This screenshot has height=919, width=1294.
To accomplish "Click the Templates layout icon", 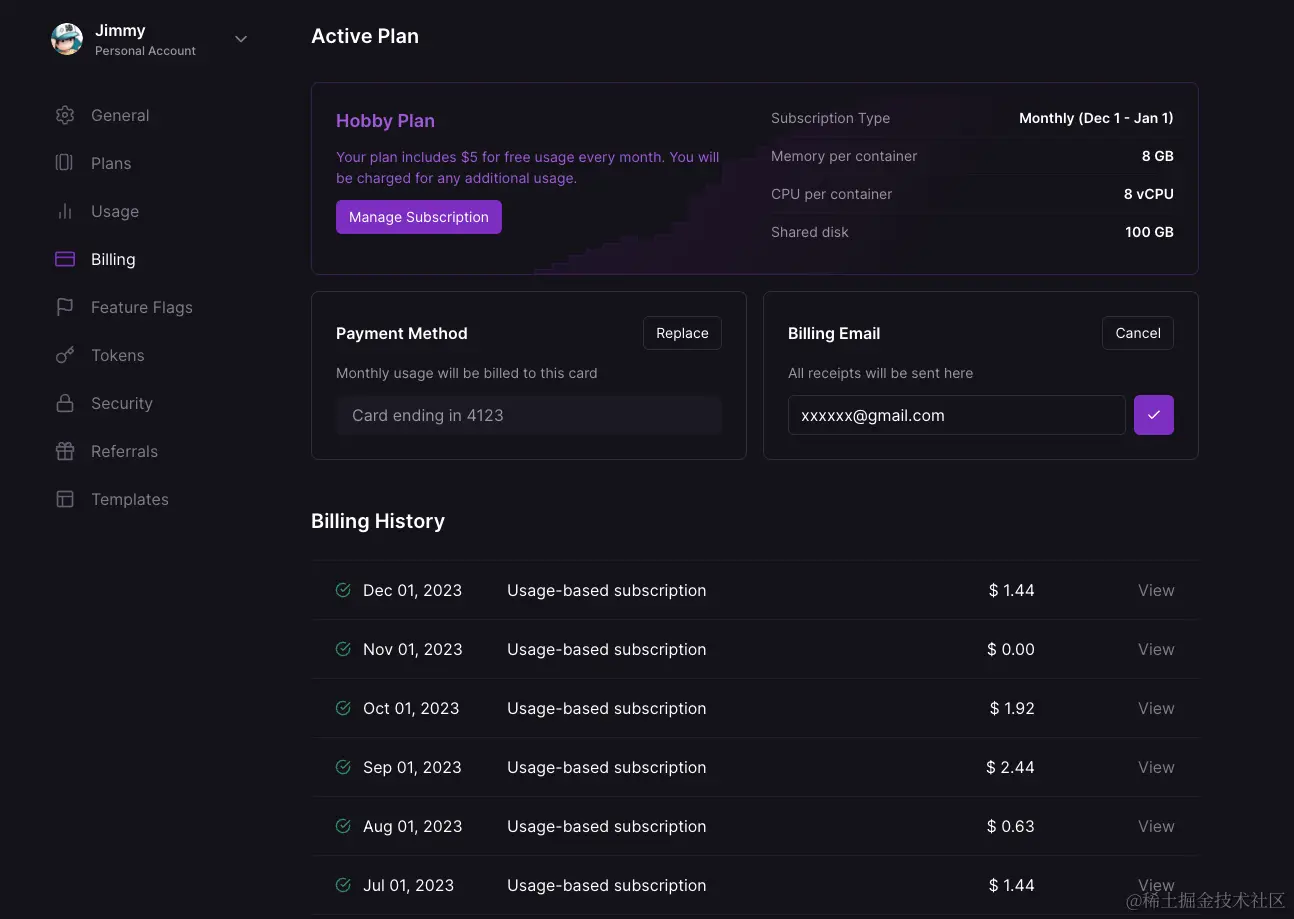I will point(65,499).
